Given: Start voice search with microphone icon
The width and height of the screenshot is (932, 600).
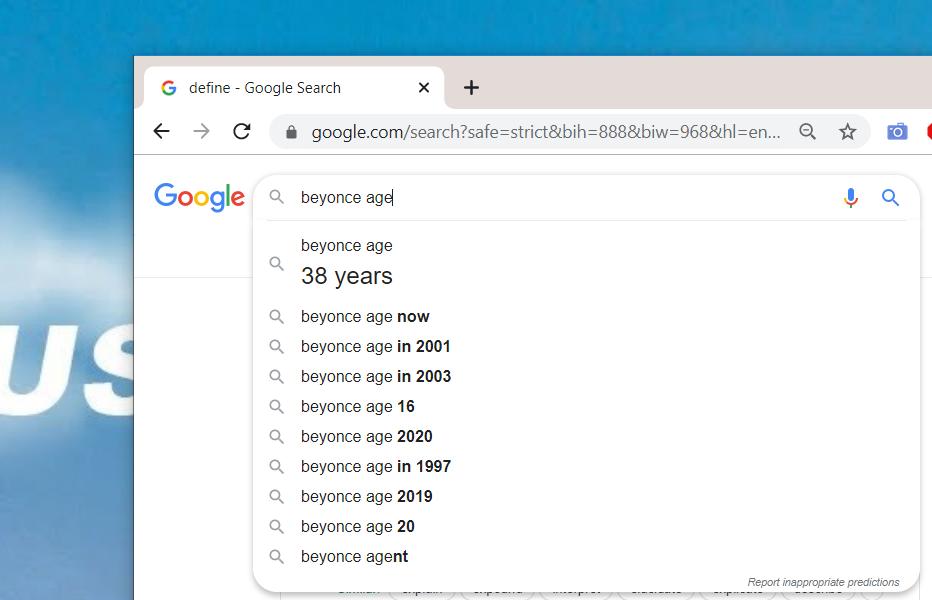Looking at the screenshot, I should 851,197.
